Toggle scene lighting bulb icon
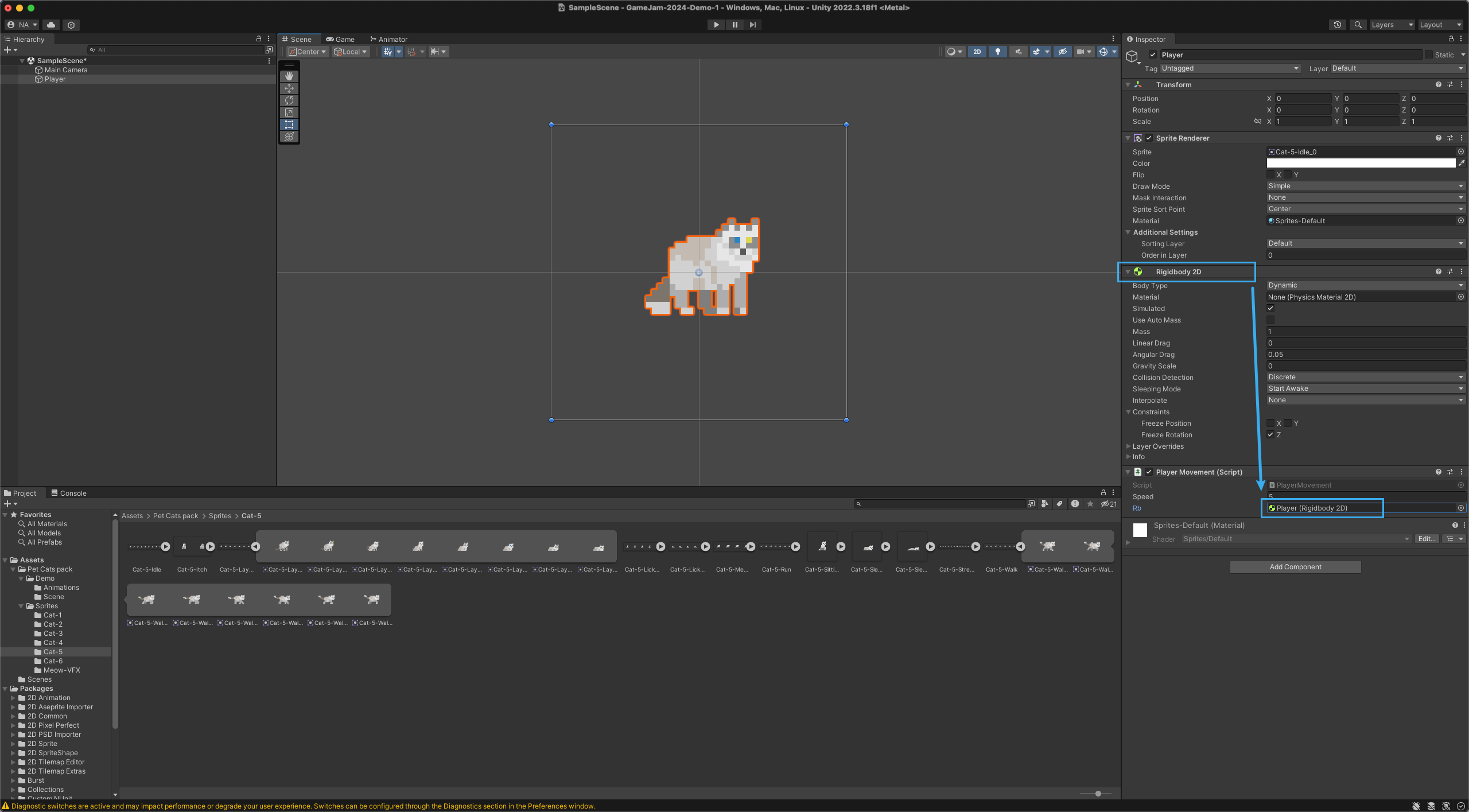Image resolution: width=1469 pixels, height=812 pixels. tap(997, 52)
